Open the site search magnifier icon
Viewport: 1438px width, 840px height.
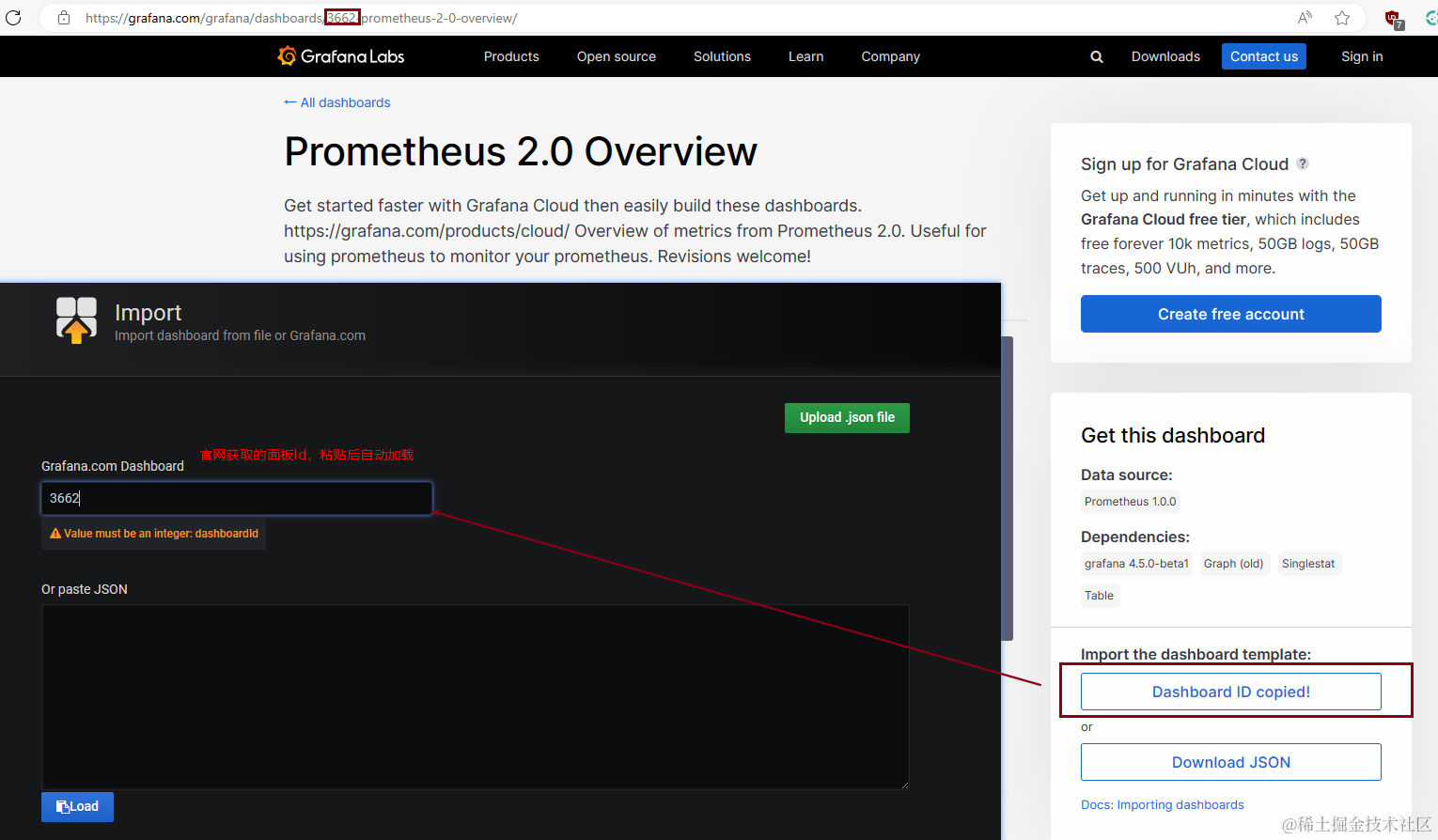pos(1096,56)
